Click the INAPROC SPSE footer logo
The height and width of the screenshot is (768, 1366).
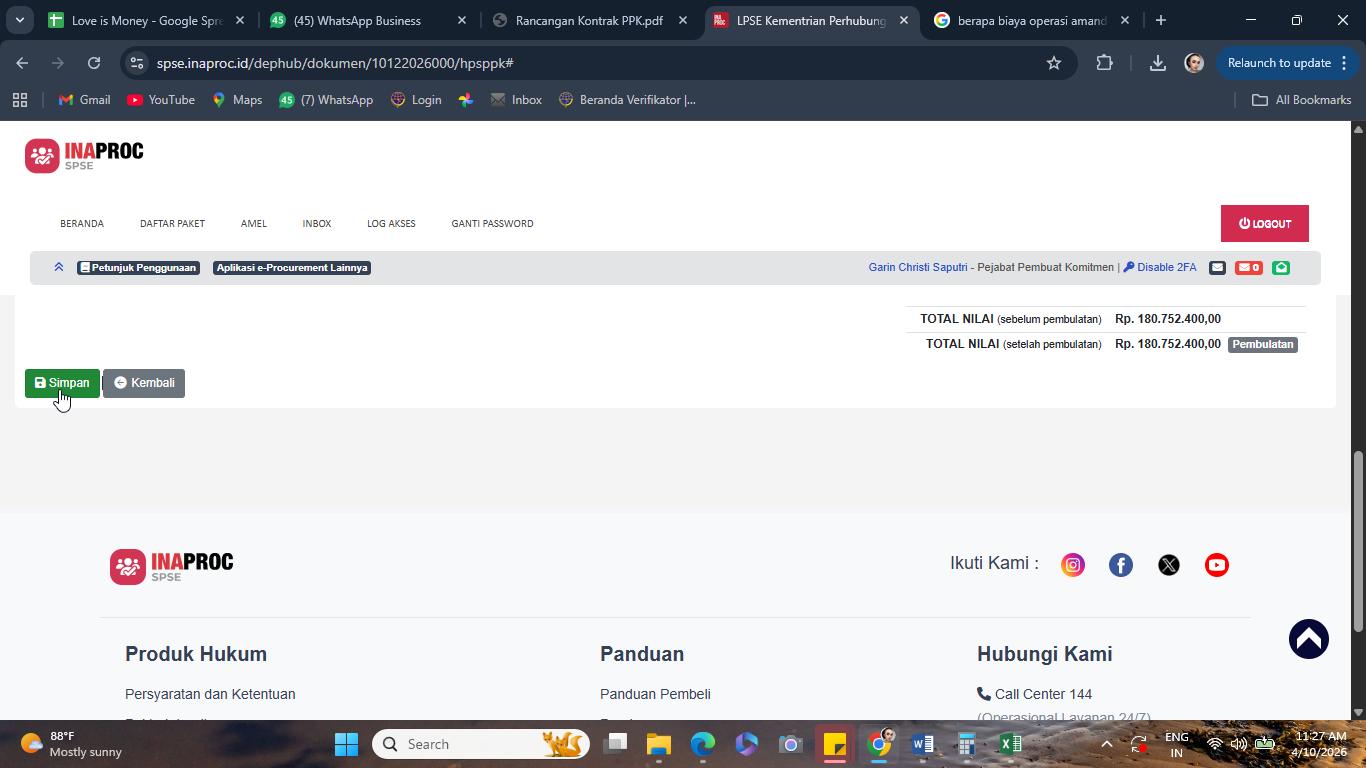pos(171,566)
